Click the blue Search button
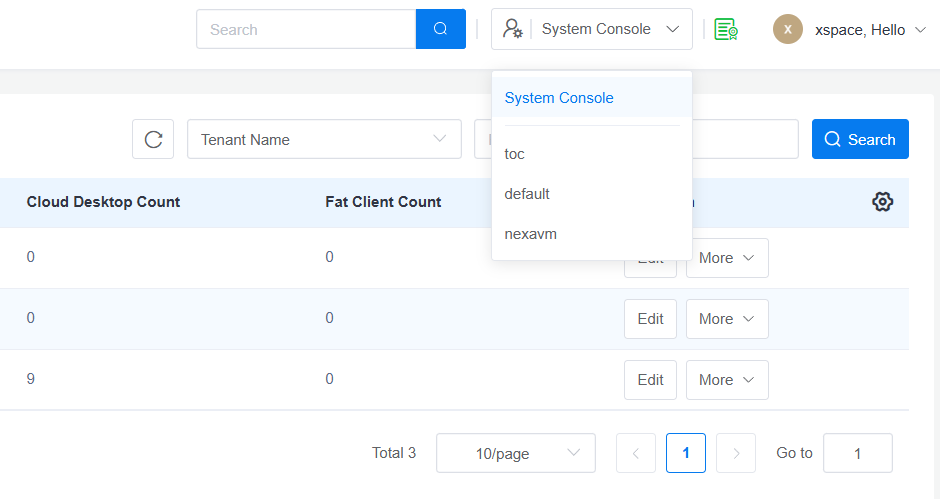The height and width of the screenshot is (499, 940). pyautogui.click(x=860, y=139)
